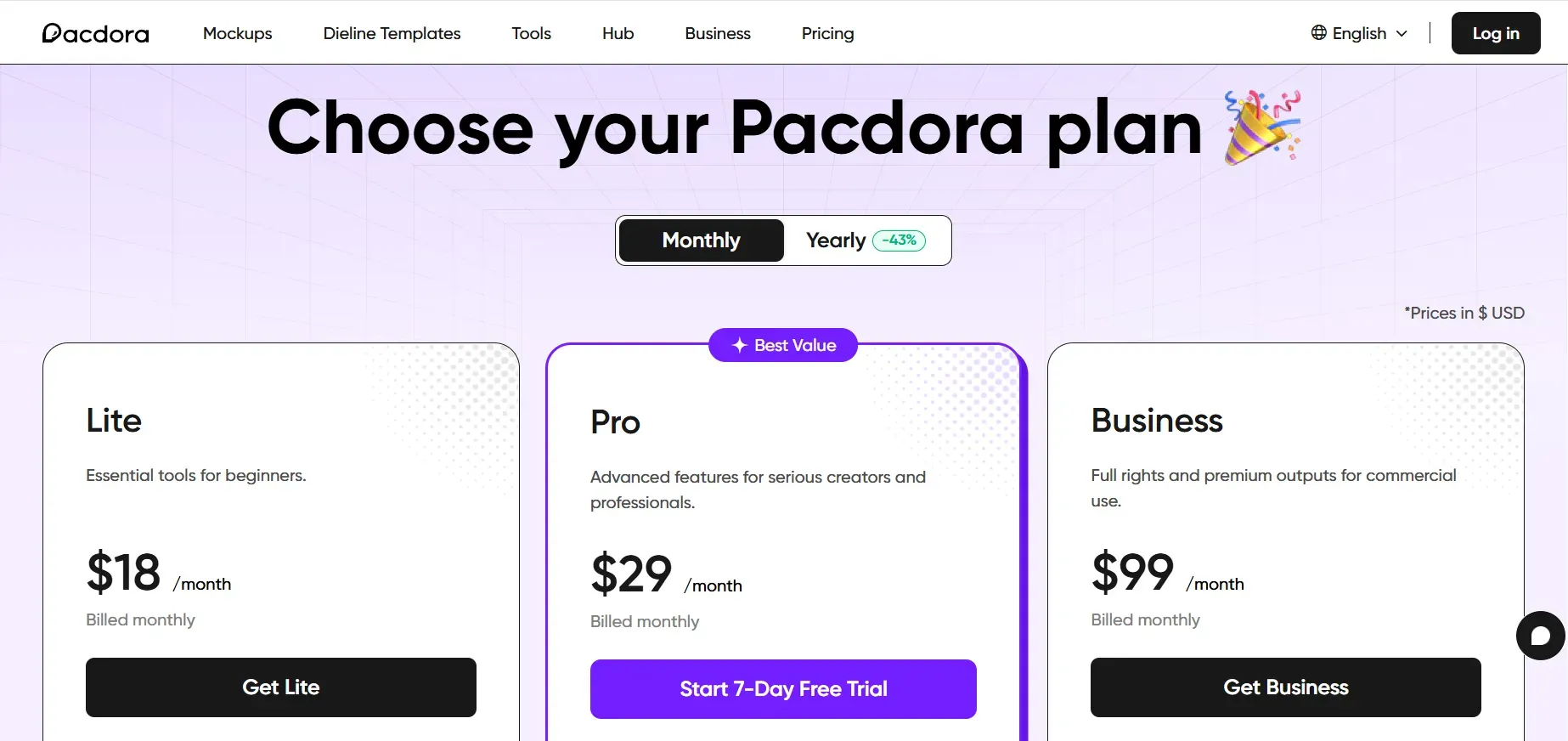Image resolution: width=1568 pixels, height=741 pixels.
Task: Switch billing to Monthly
Action: 701,240
